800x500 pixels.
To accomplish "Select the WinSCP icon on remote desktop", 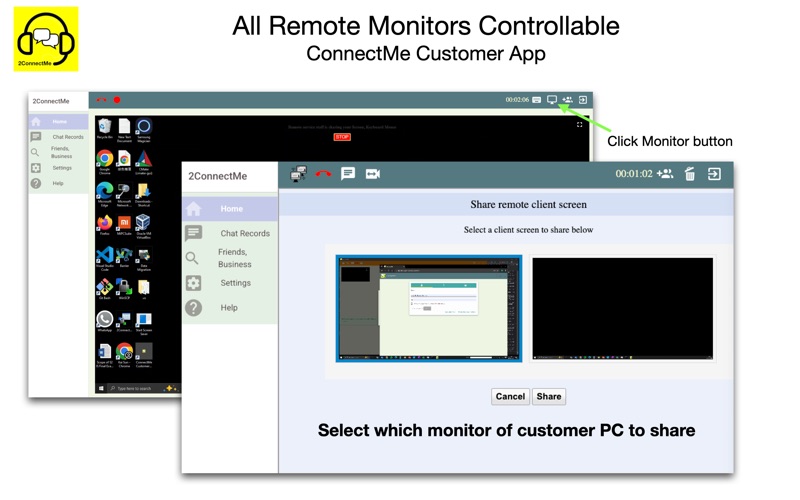I will tap(124, 289).
